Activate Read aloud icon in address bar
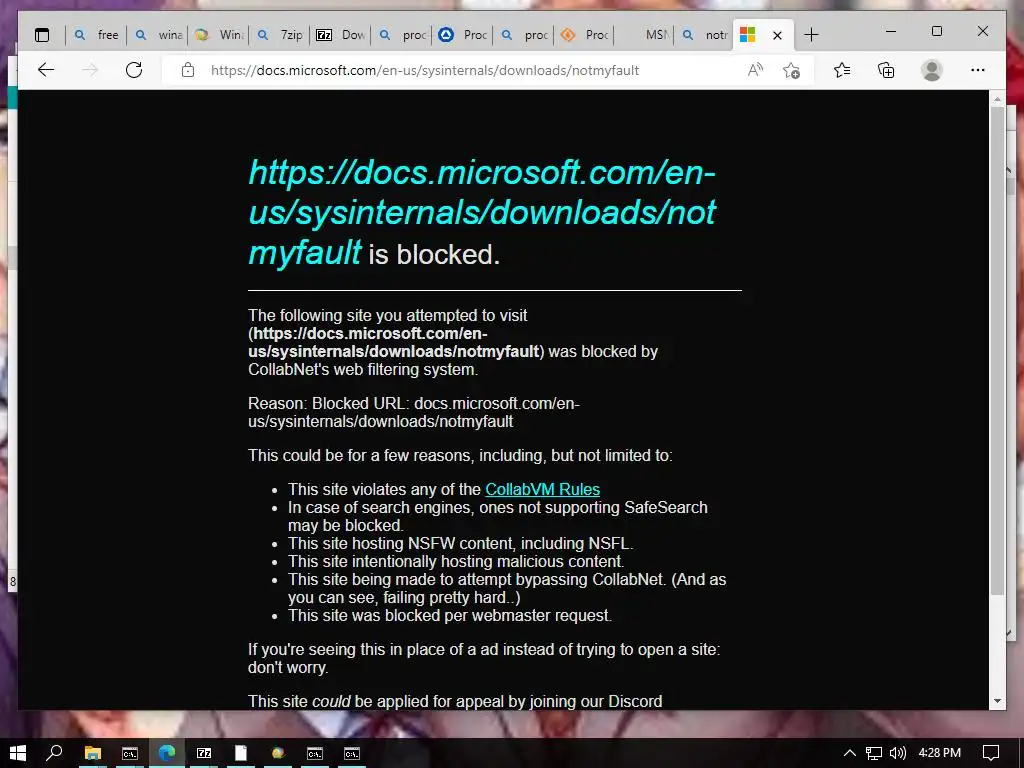 point(755,70)
